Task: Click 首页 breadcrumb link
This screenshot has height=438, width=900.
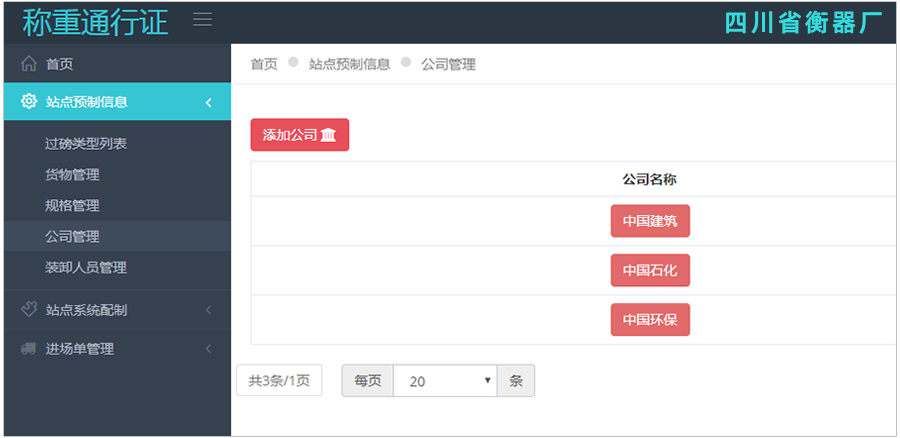Action: 264,64
